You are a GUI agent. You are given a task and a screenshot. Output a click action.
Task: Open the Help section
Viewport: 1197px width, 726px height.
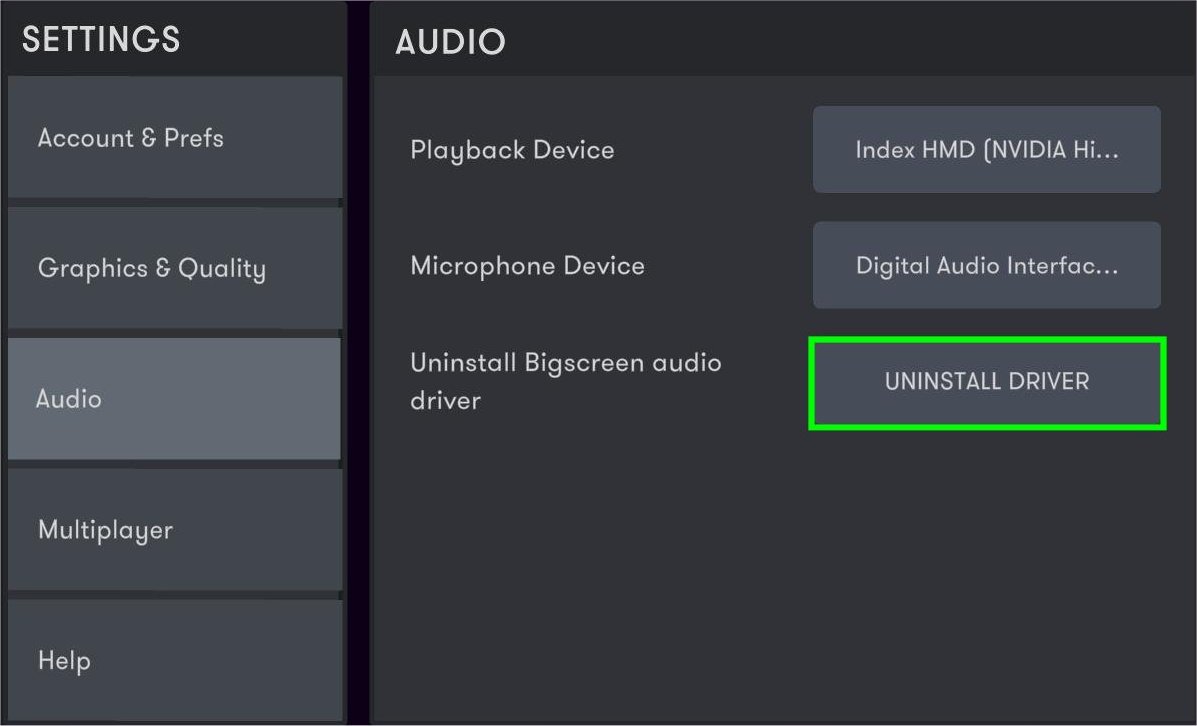175,660
